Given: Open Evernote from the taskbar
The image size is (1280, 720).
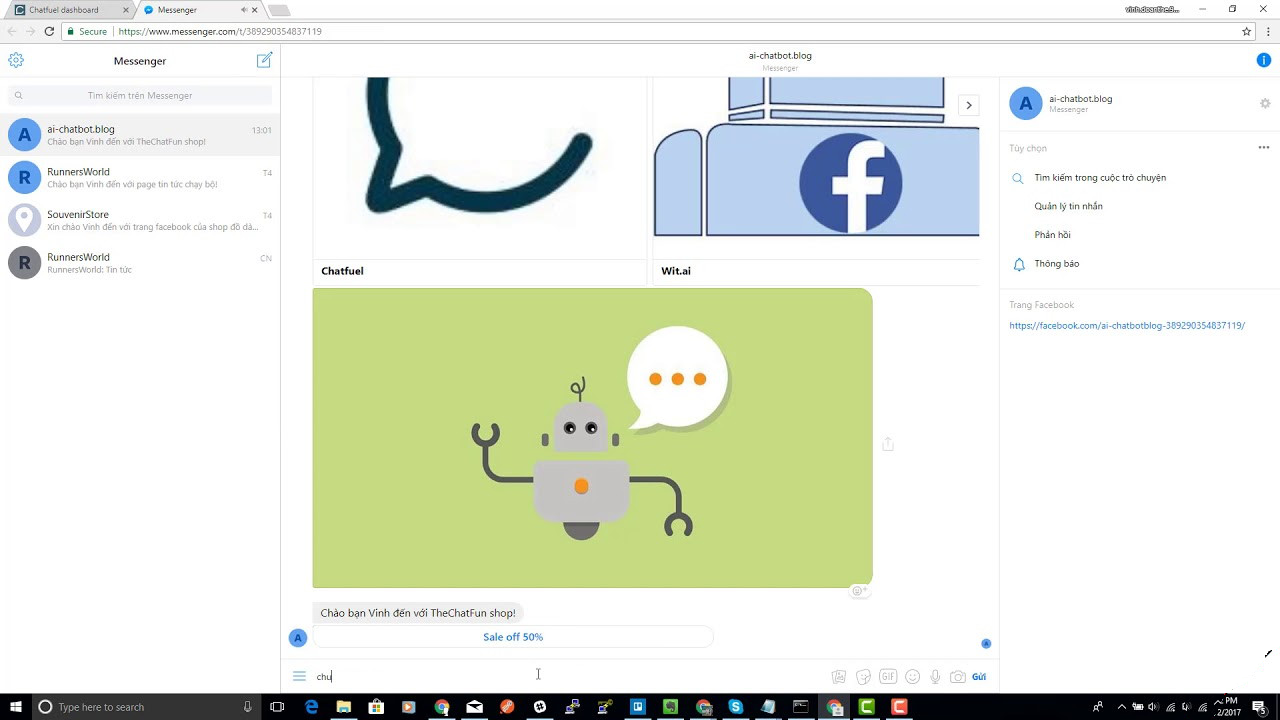Looking at the screenshot, I should [x=670, y=707].
